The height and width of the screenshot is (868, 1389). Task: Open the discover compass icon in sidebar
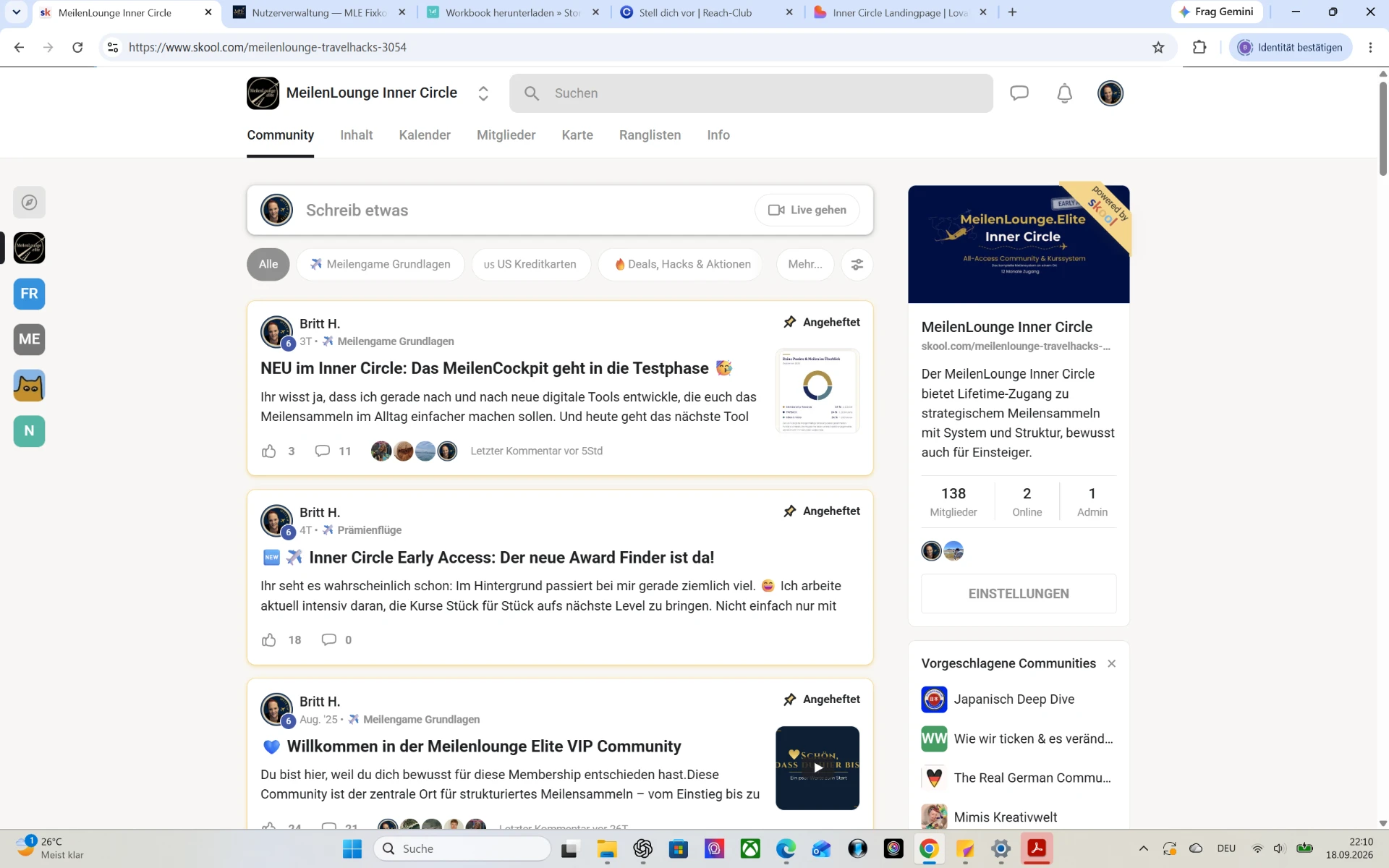[x=29, y=203]
